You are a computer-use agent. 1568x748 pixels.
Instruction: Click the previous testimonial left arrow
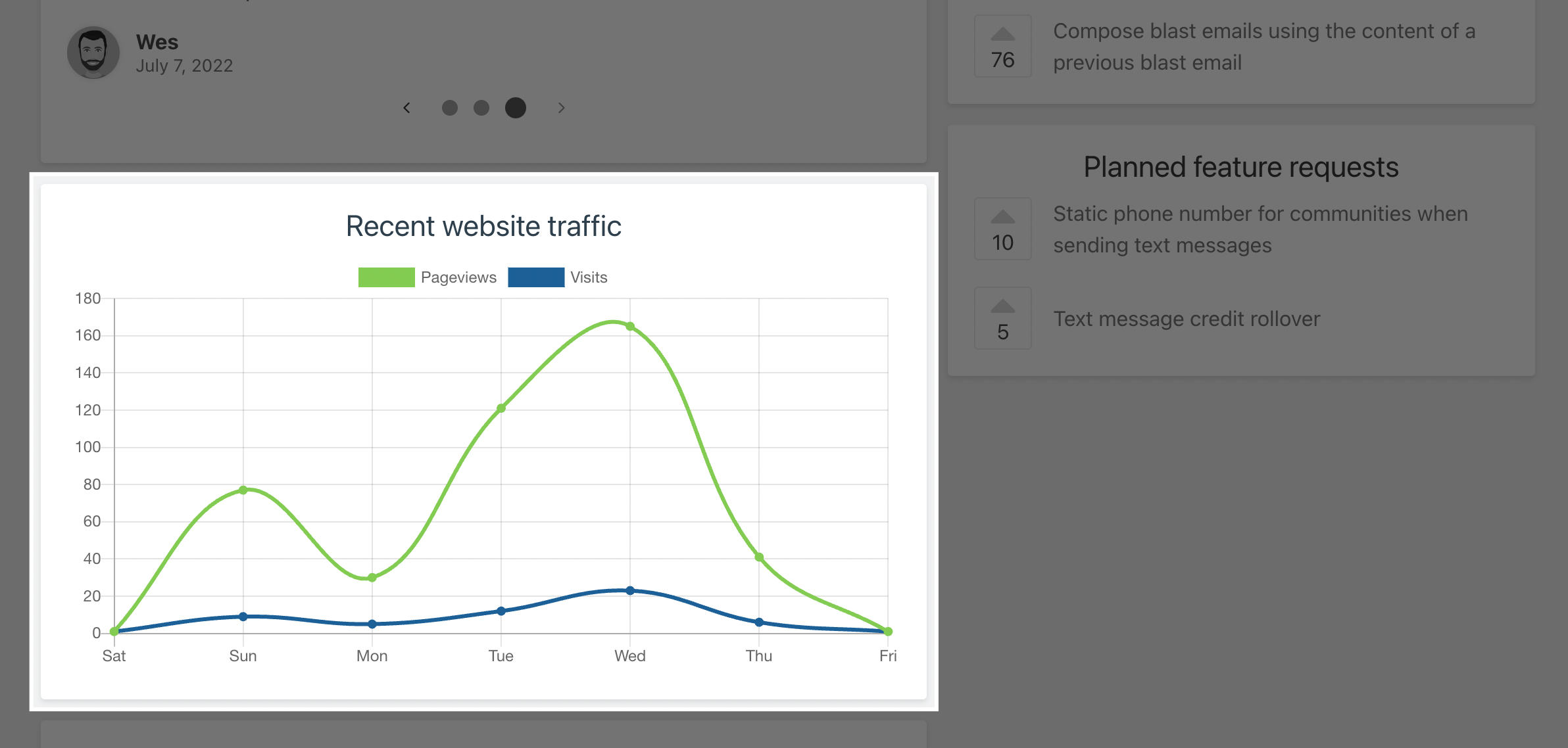point(406,108)
